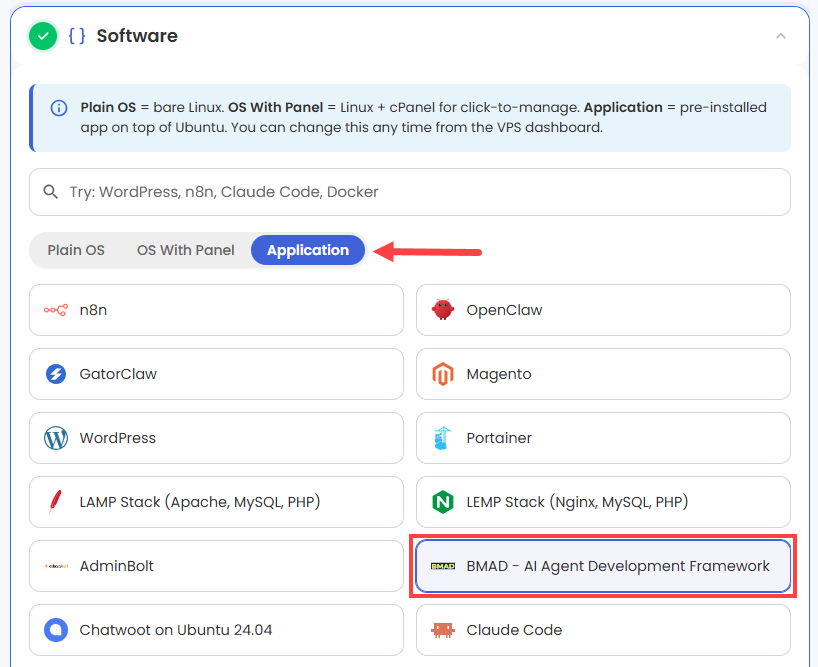Switch to the Plain OS tab

(x=76, y=250)
